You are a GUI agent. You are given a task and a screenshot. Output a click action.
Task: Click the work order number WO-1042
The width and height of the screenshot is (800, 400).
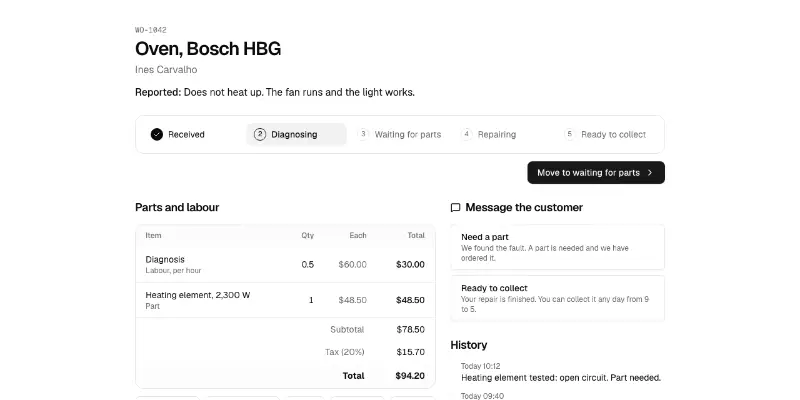[151, 30]
